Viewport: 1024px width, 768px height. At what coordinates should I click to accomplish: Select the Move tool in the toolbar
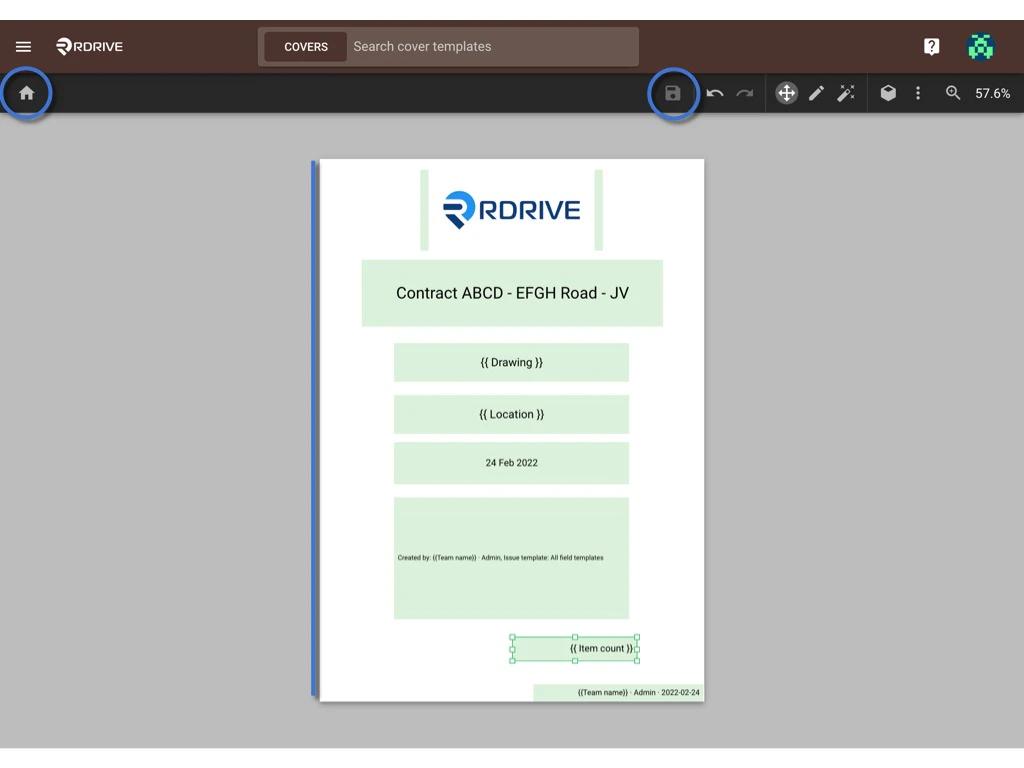[786, 93]
